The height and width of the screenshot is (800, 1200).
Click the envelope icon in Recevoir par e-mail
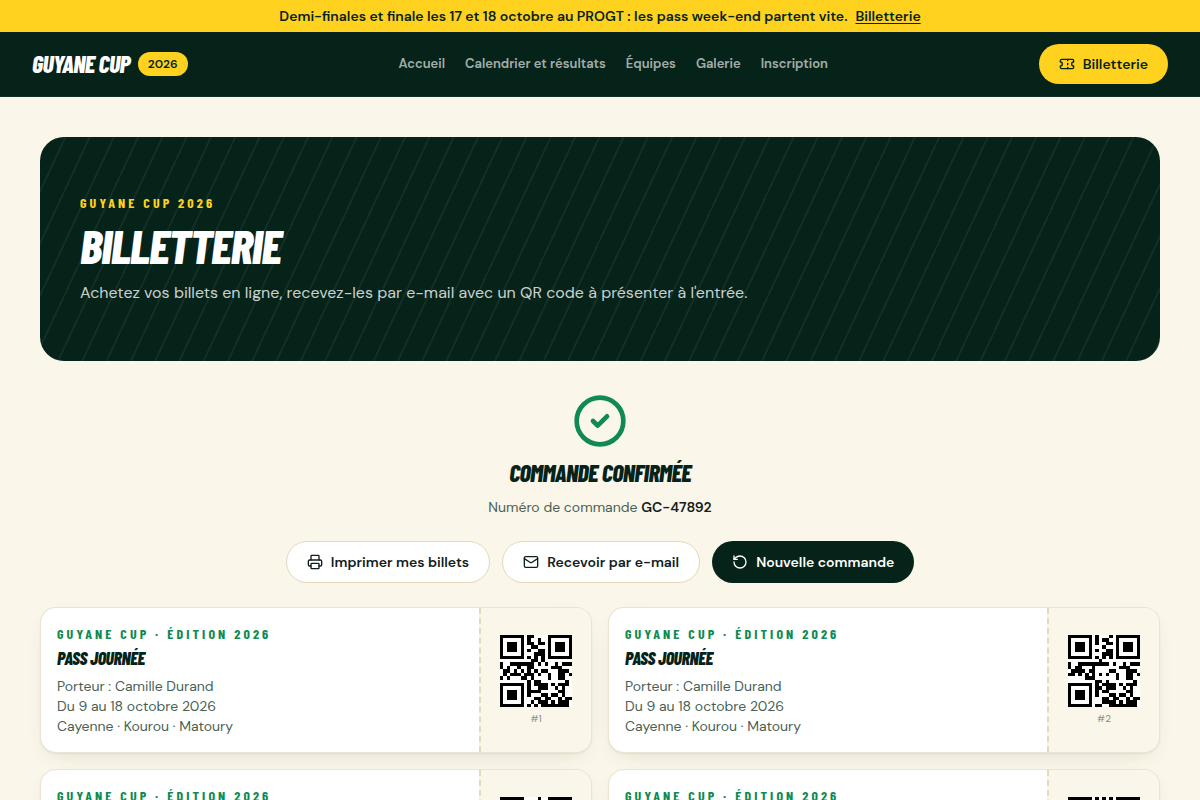coord(531,562)
